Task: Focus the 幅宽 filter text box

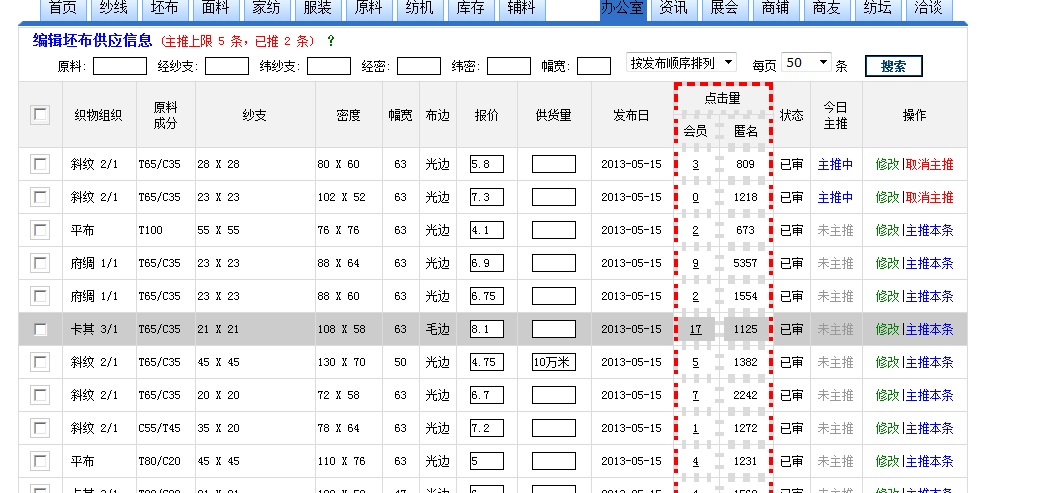Action: tap(594, 66)
